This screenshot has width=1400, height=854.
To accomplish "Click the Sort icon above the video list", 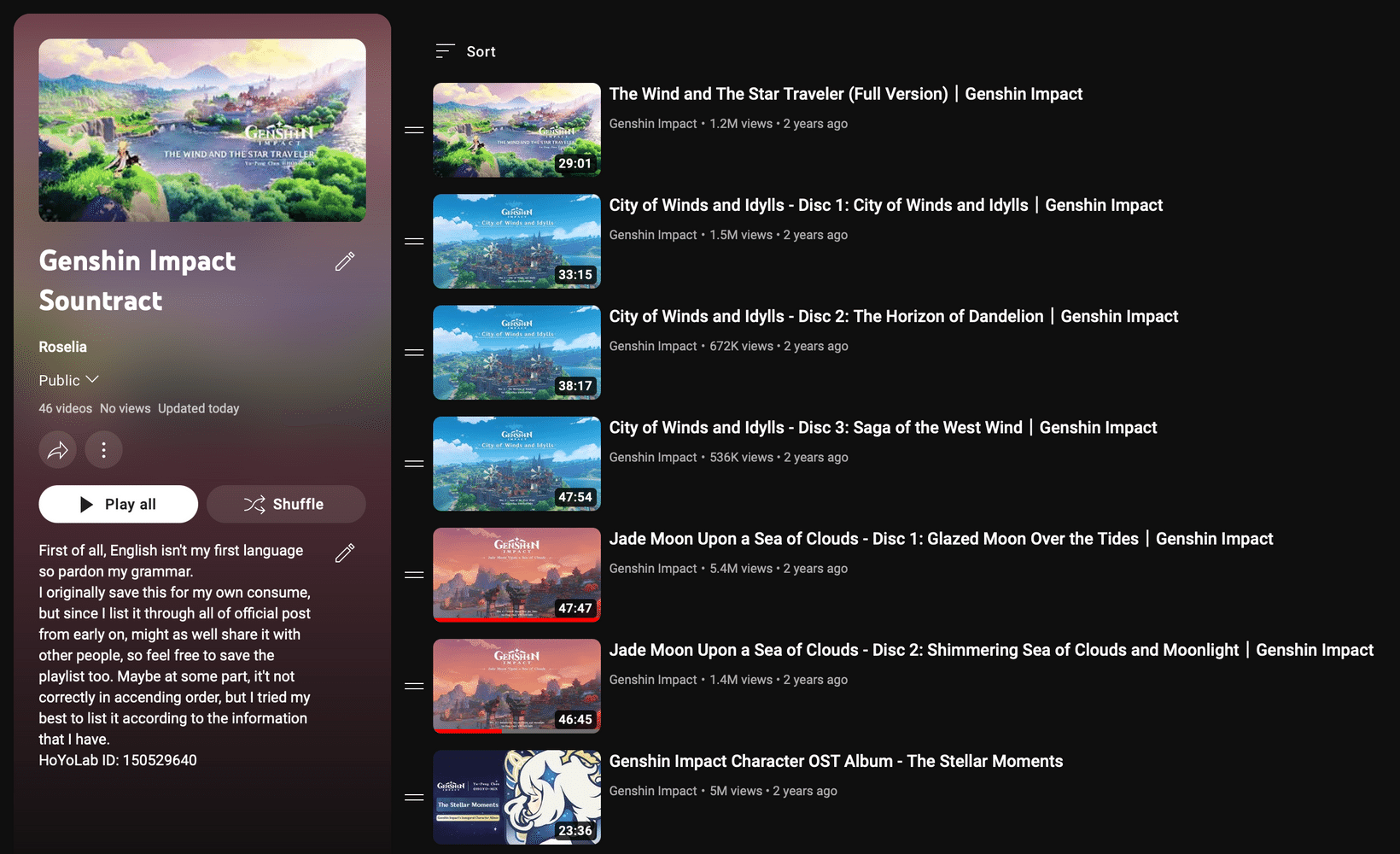I will point(445,50).
